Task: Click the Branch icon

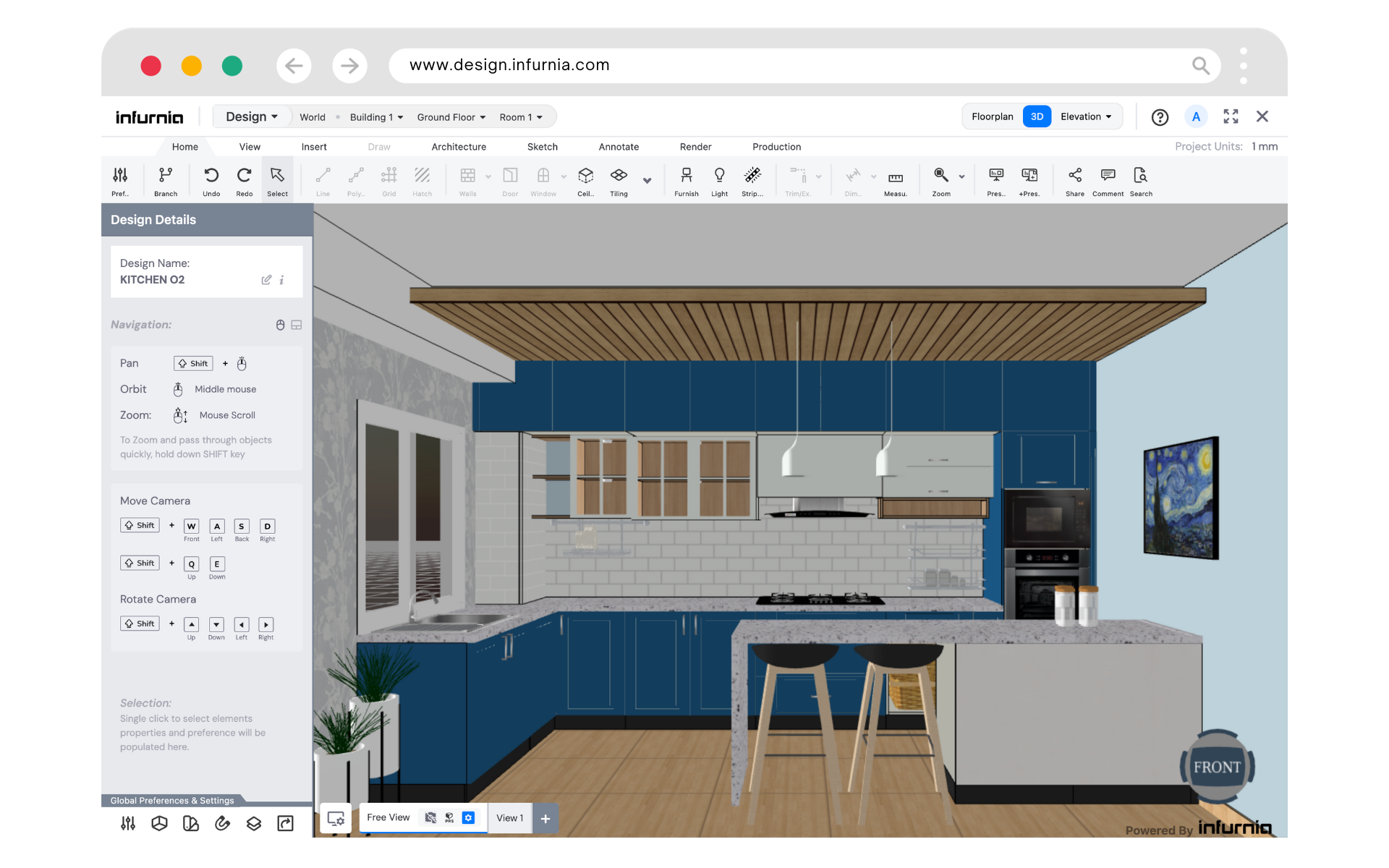Action: pos(166,176)
